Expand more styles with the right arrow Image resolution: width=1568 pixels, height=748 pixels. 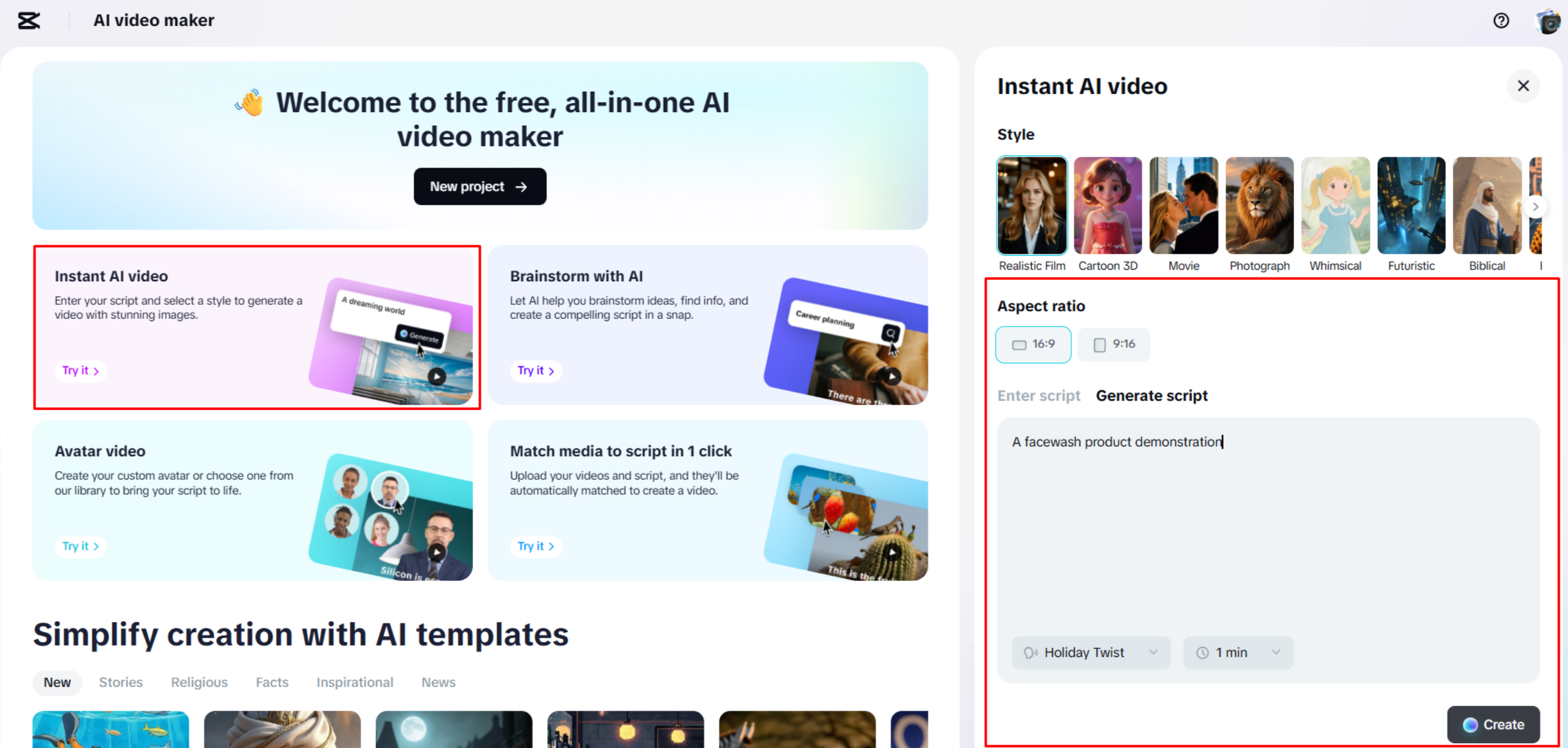1536,206
